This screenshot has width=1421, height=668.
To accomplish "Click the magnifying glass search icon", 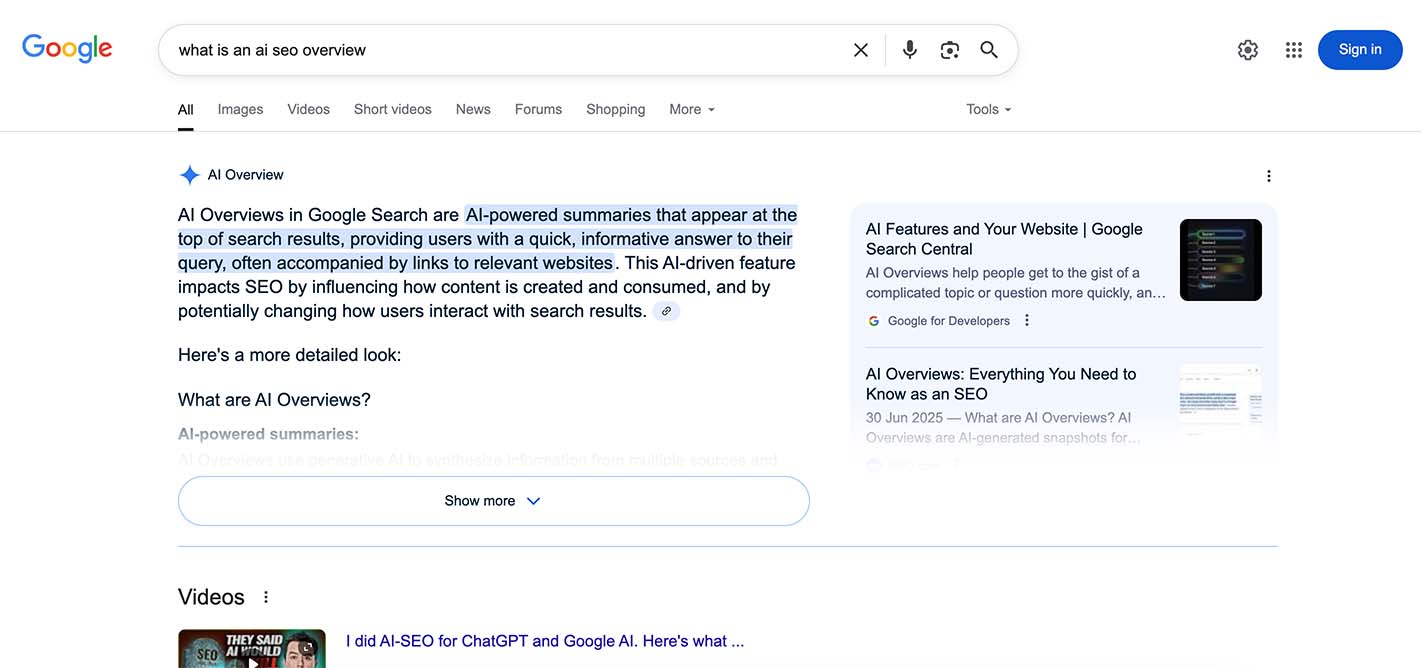I will coord(989,50).
